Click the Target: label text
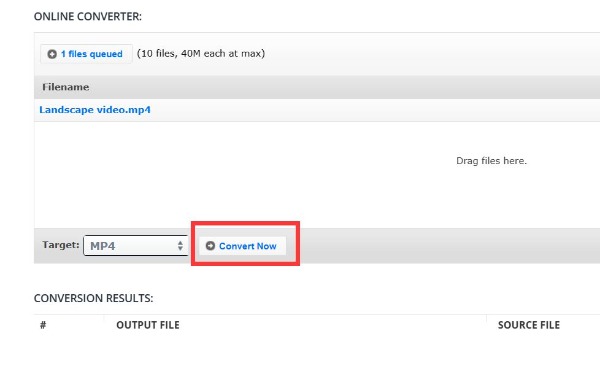The width and height of the screenshot is (600, 375). [x=61, y=245]
